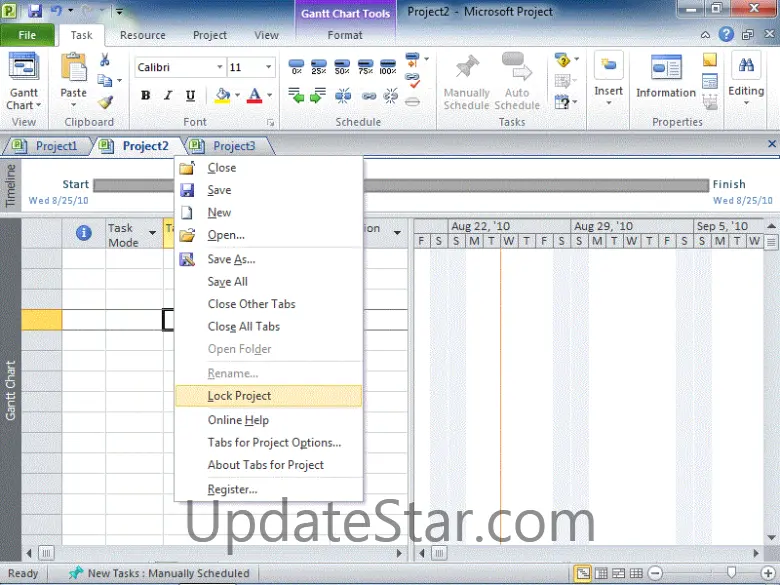The width and height of the screenshot is (780, 585).
Task: Mark task 25% complete
Action: click(319, 67)
